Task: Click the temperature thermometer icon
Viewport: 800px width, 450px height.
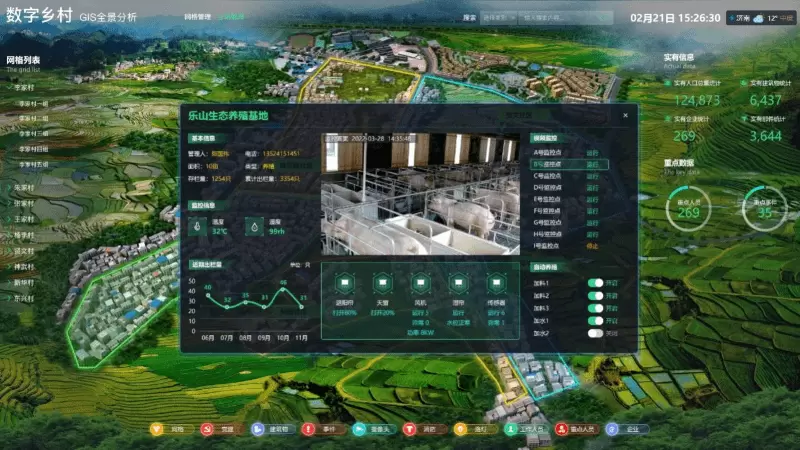Action: point(197,226)
